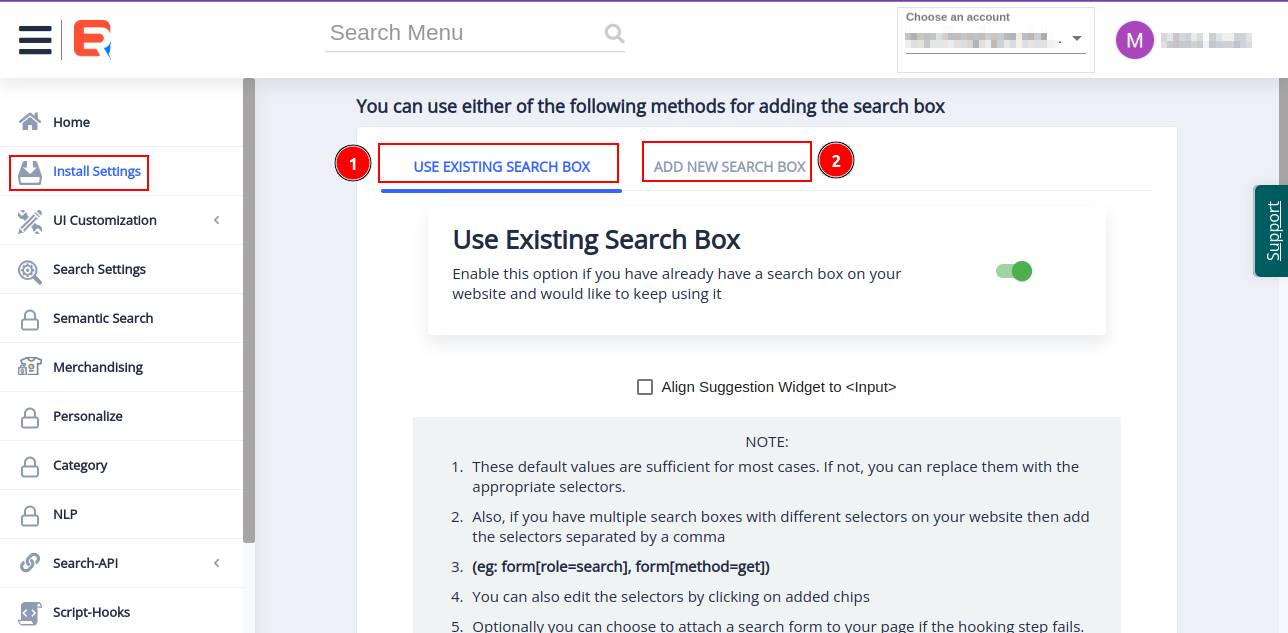Click the Home house icon

(30, 122)
